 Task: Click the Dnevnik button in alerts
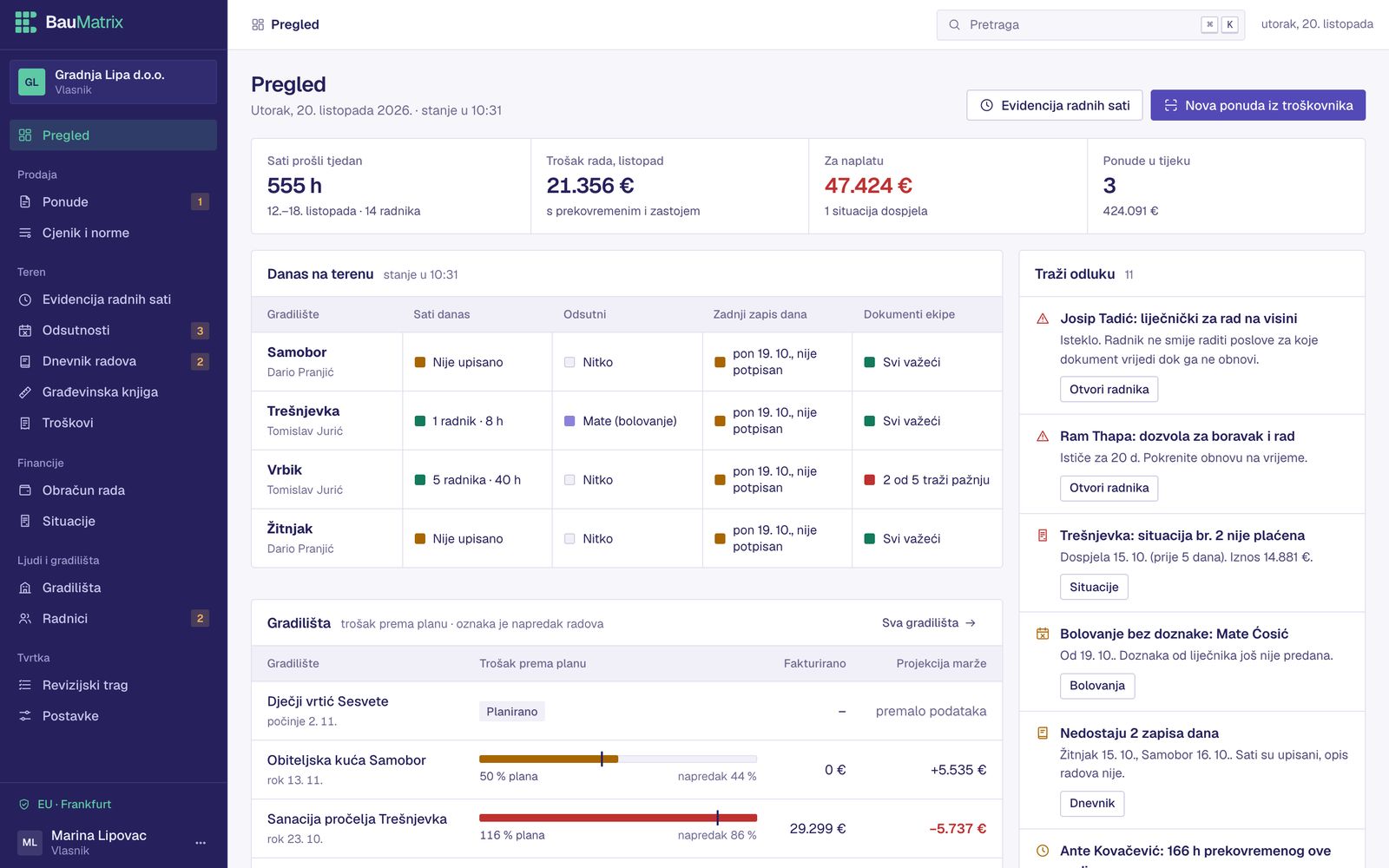1092,804
